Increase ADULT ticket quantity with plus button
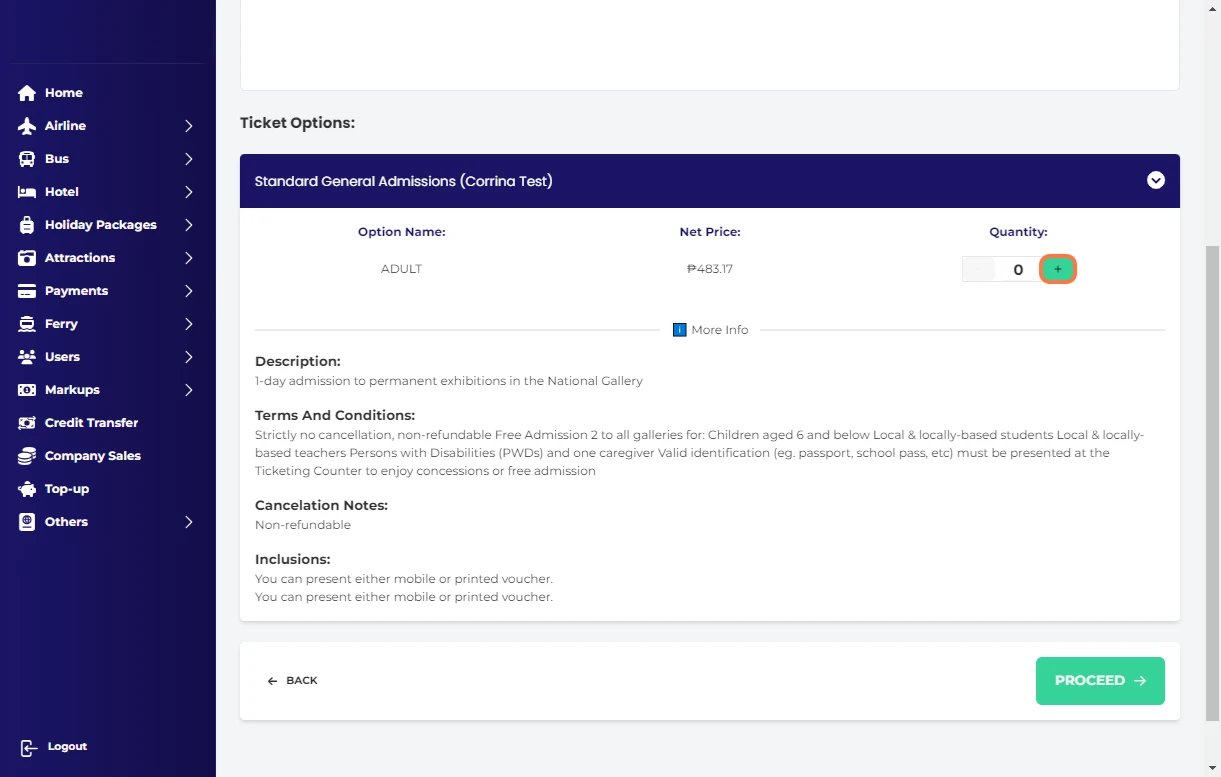 coord(1058,269)
